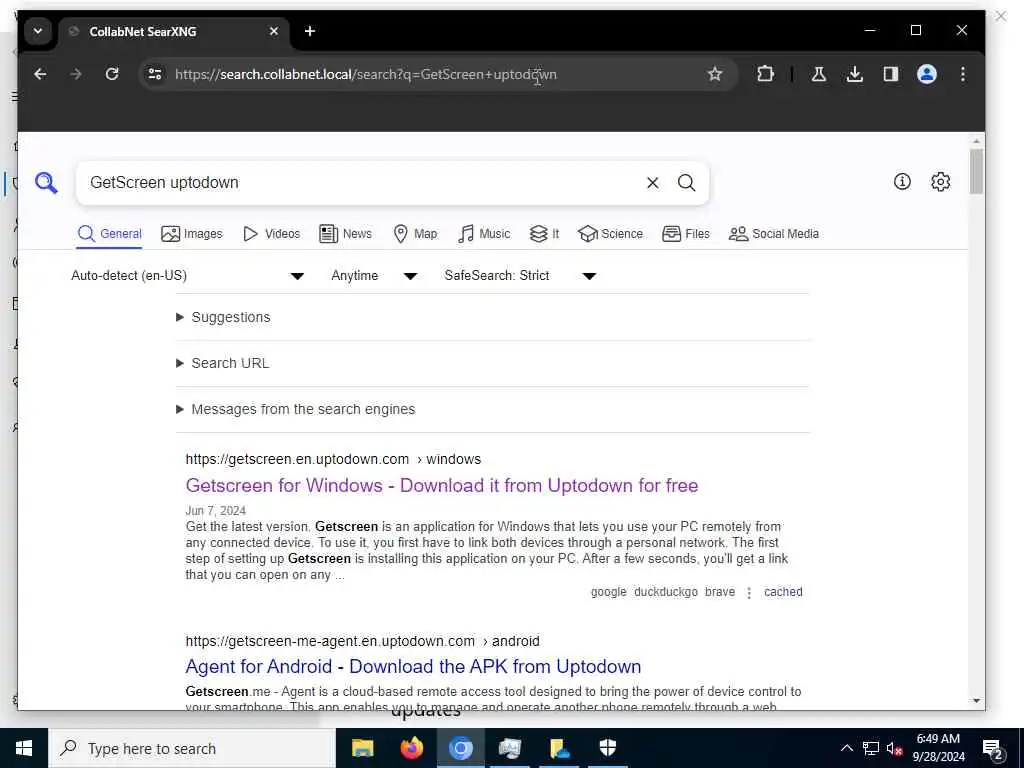Switch to the News search tab
1024x768 pixels.
pos(345,234)
